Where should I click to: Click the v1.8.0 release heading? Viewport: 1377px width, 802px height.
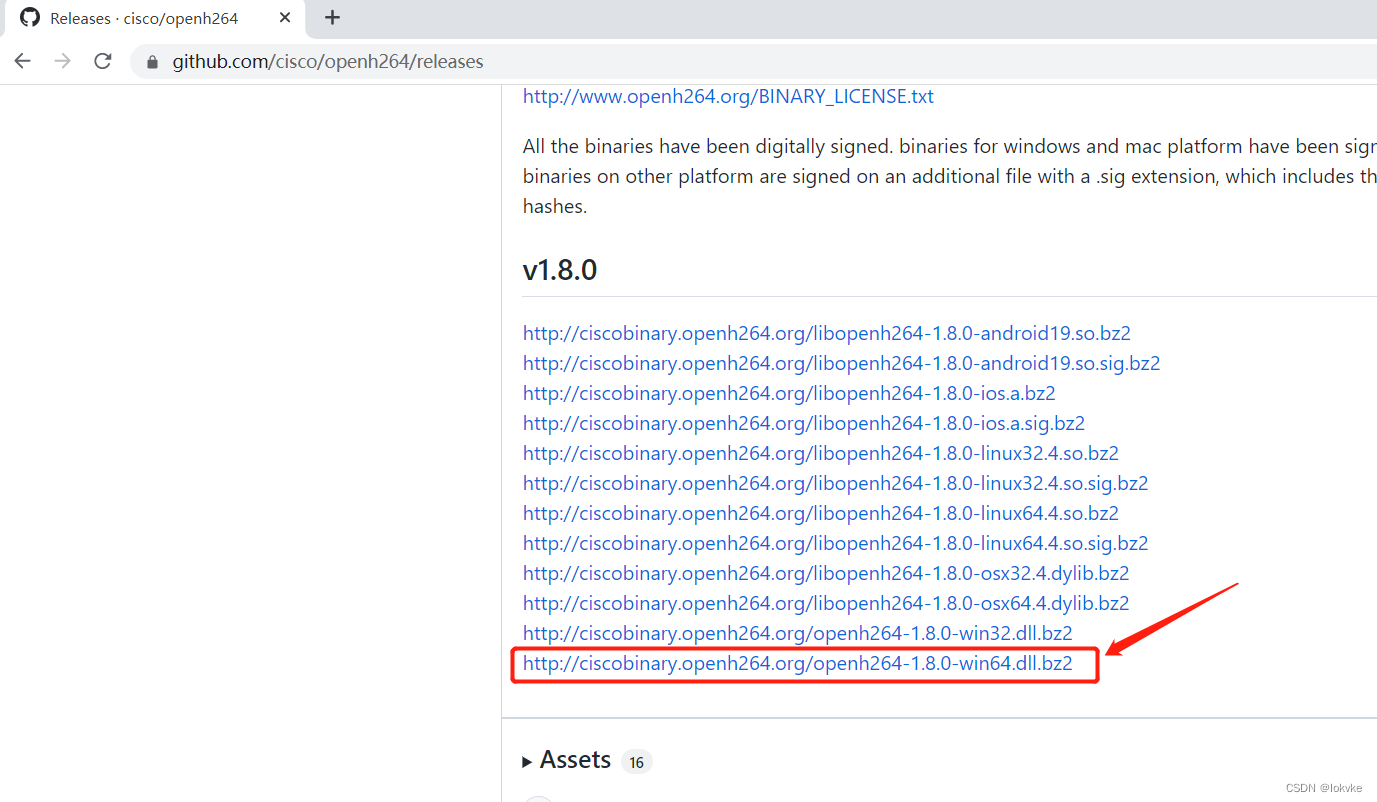[560, 269]
